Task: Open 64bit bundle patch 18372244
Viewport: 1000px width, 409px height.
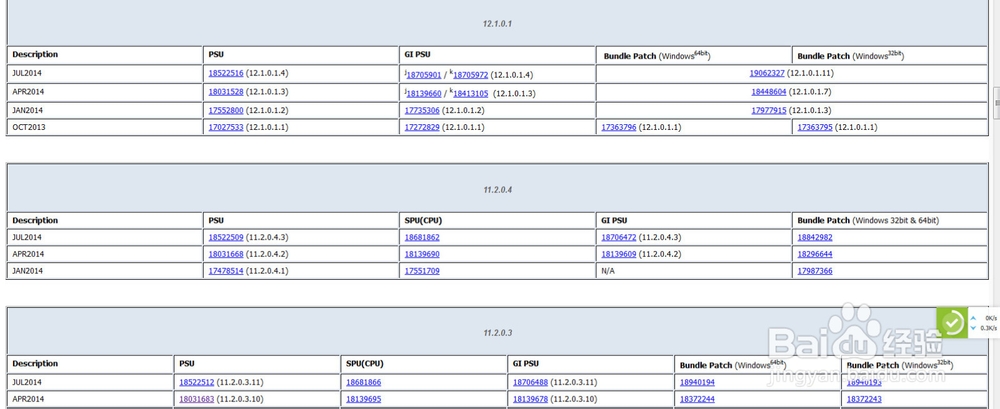Action: 697,399
